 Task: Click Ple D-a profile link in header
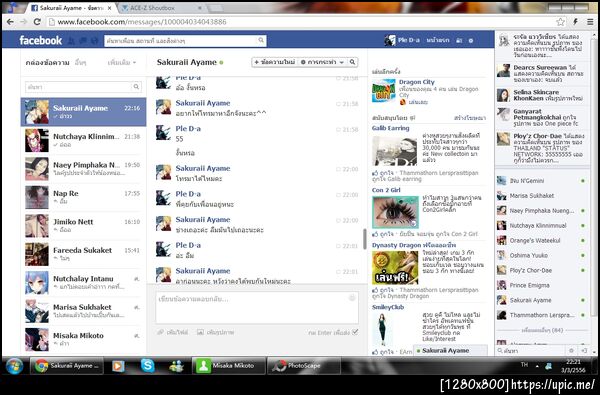click(408, 40)
